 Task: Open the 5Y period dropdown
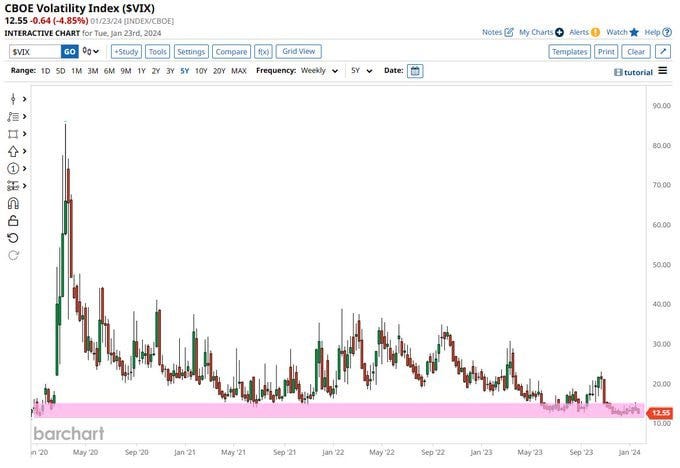click(362, 71)
